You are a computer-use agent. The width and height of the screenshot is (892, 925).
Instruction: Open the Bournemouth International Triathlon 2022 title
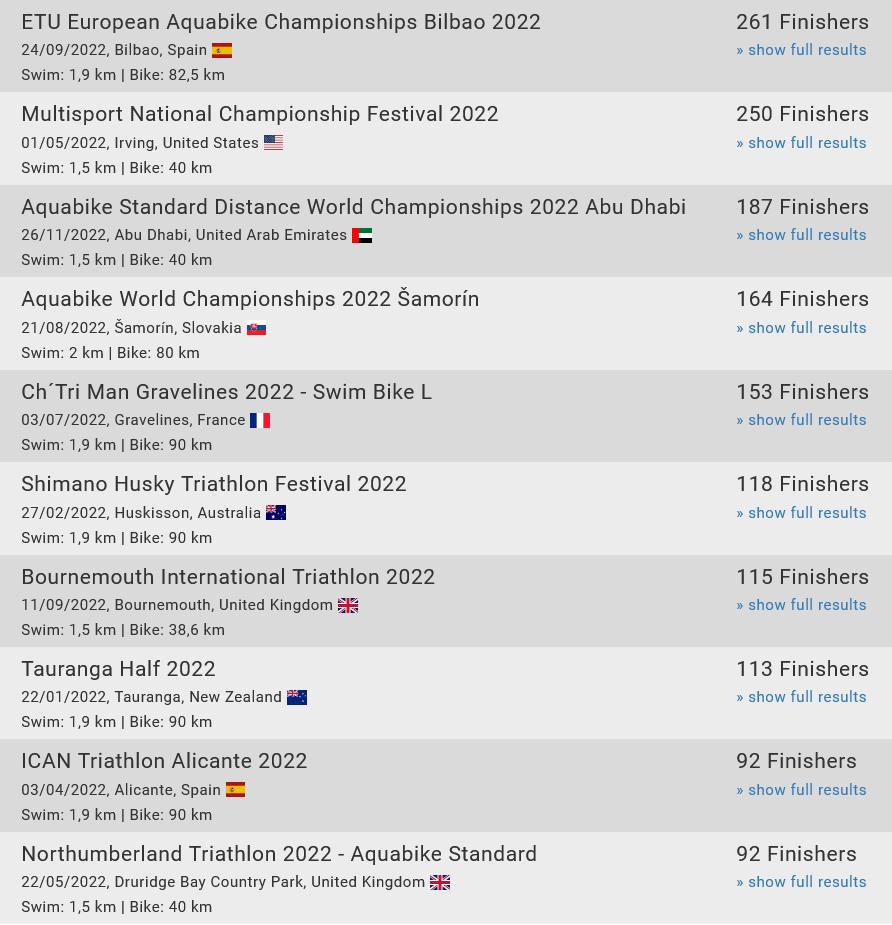coord(228,577)
